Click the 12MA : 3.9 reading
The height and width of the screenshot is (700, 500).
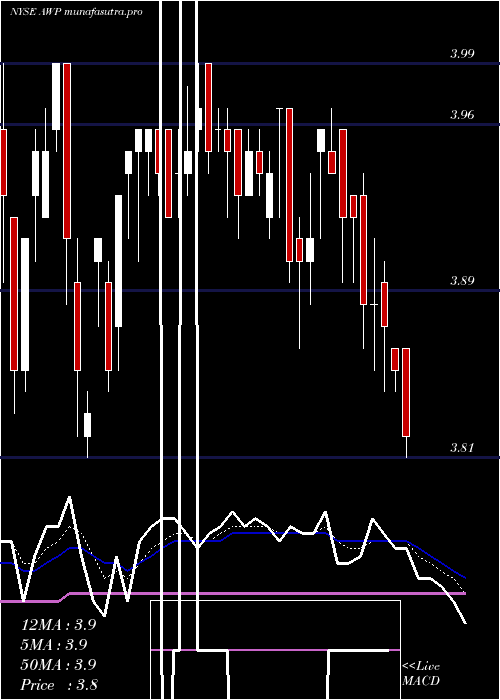coord(58,625)
